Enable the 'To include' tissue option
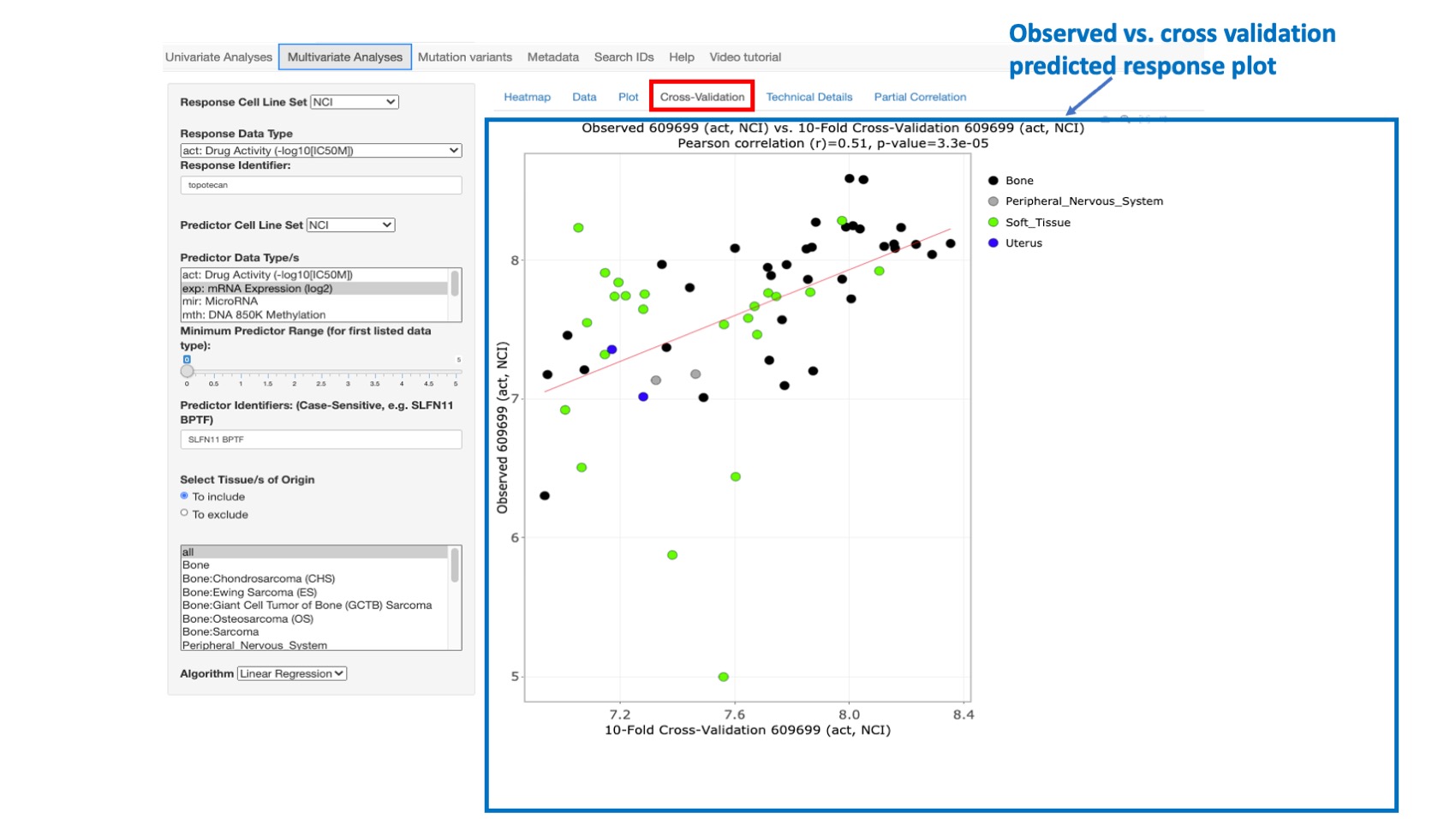This screenshot has width=1456, height=819. point(184,495)
